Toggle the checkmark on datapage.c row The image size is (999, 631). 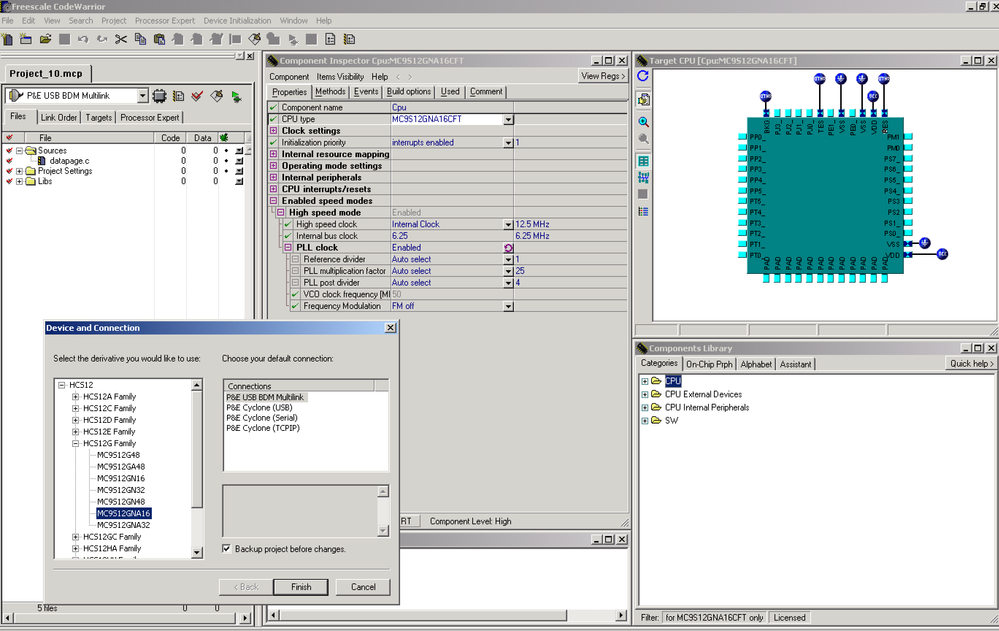coord(9,161)
